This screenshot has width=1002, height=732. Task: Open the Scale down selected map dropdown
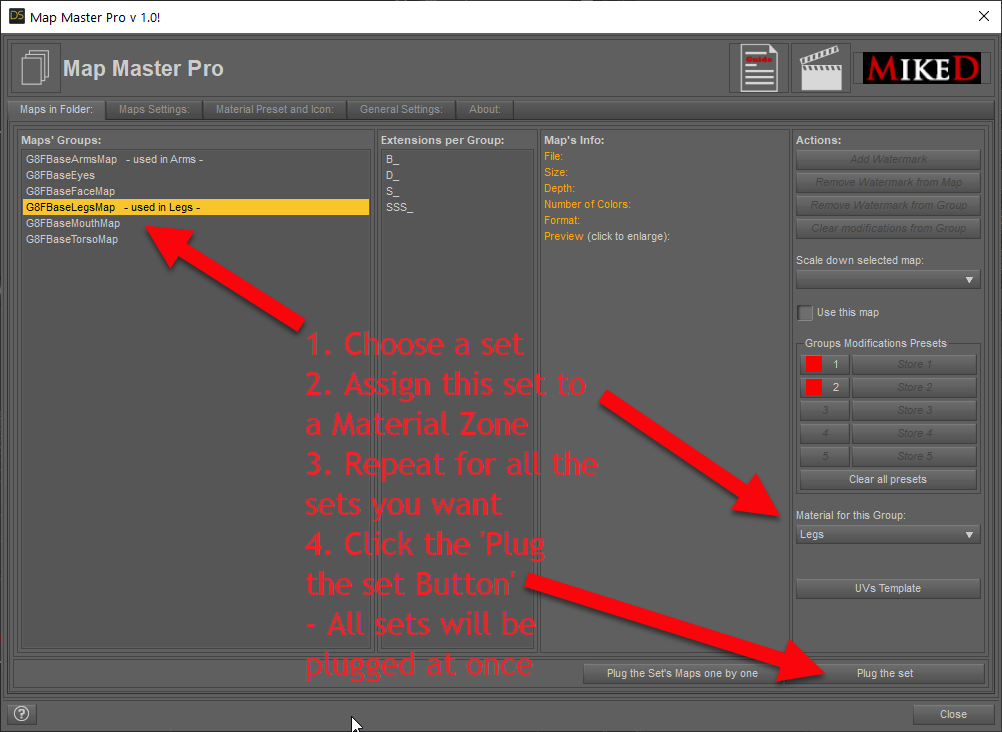[888, 279]
